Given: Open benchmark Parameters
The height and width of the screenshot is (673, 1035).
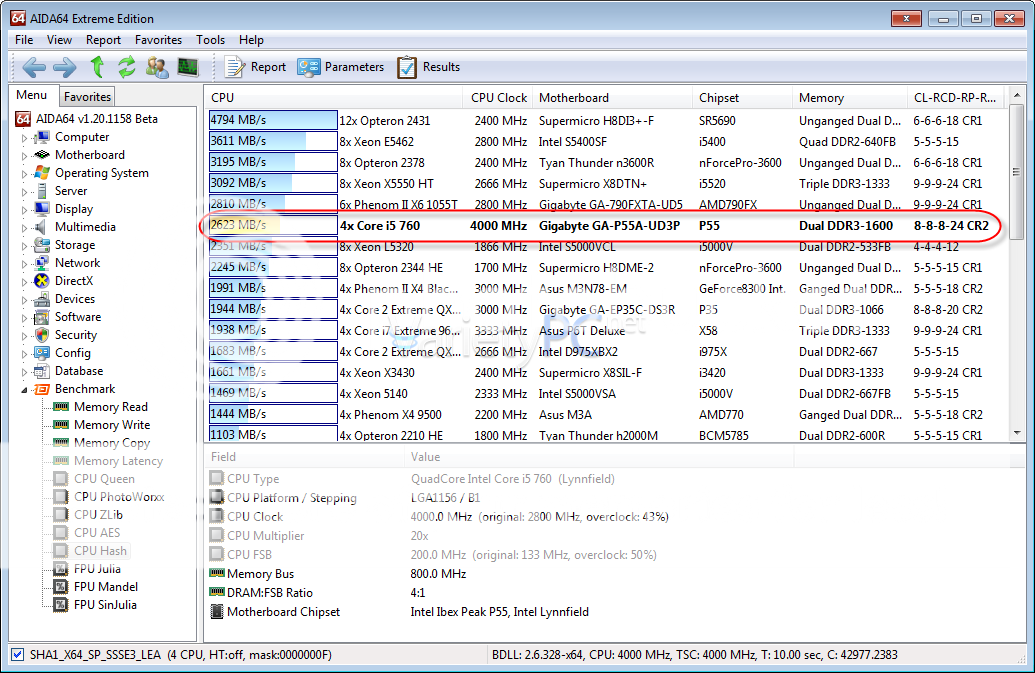Looking at the screenshot, I should click(x=341, y=67).
